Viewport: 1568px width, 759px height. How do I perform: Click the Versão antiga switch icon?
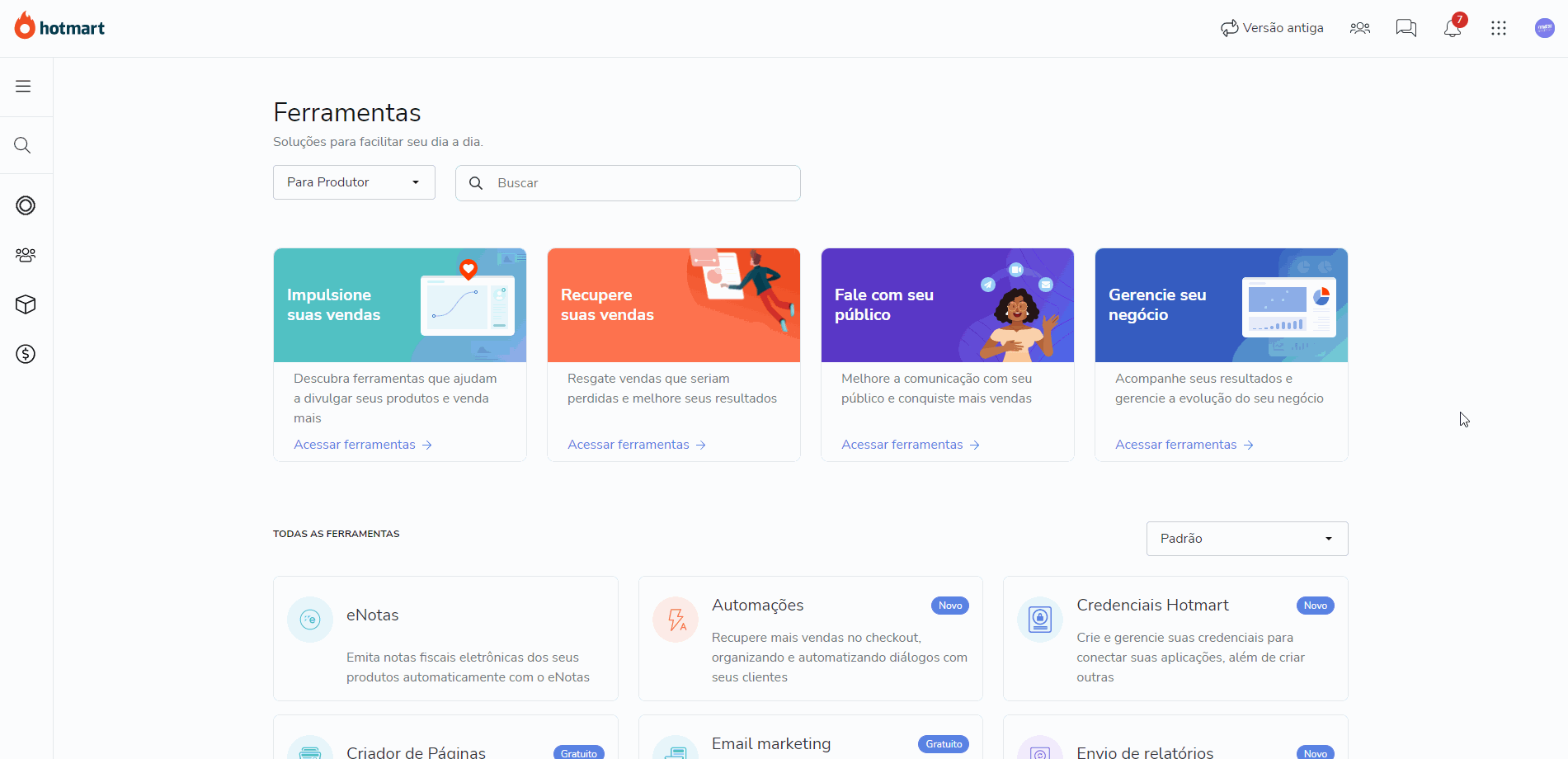1229,28
